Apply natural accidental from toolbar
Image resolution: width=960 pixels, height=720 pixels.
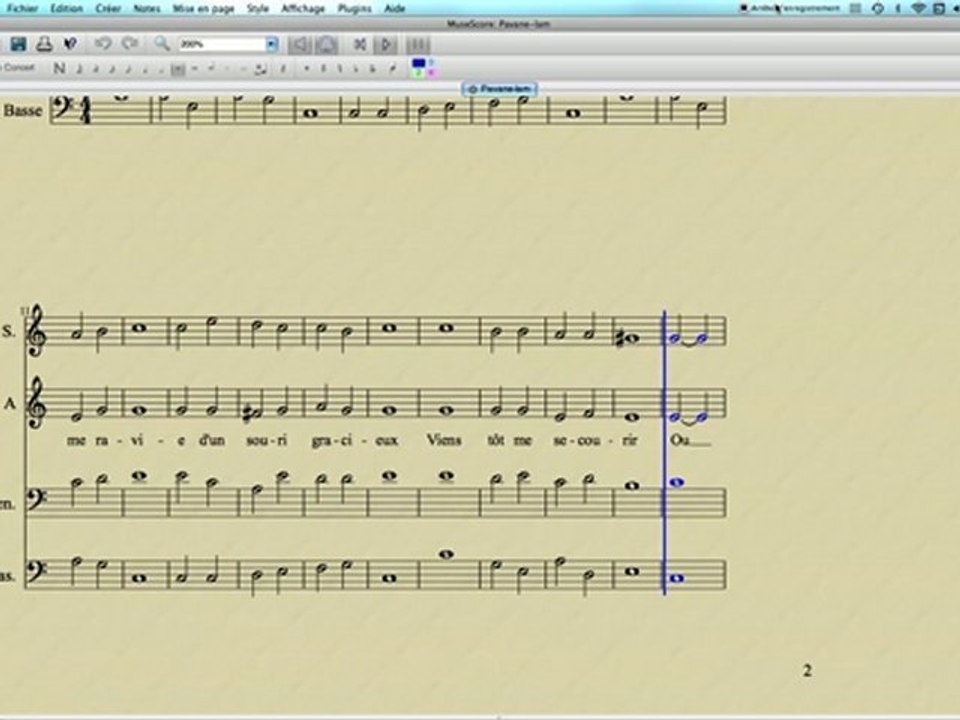coord(340,69)
